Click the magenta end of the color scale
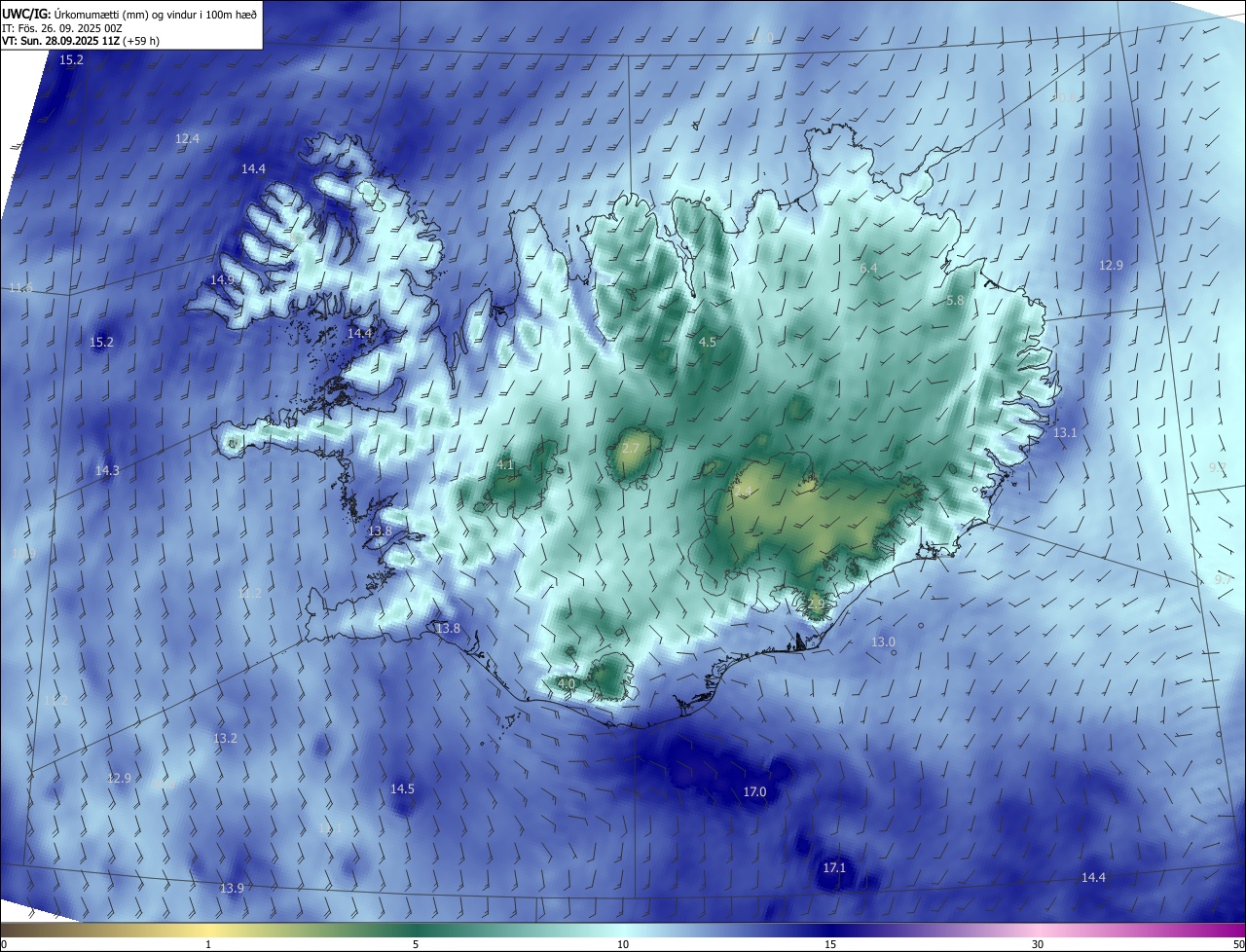Screen dimensions: 1246x952 point(1227,930)
